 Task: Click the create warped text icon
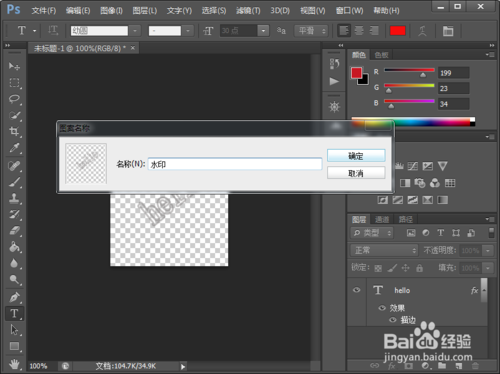tap(423, 31)
